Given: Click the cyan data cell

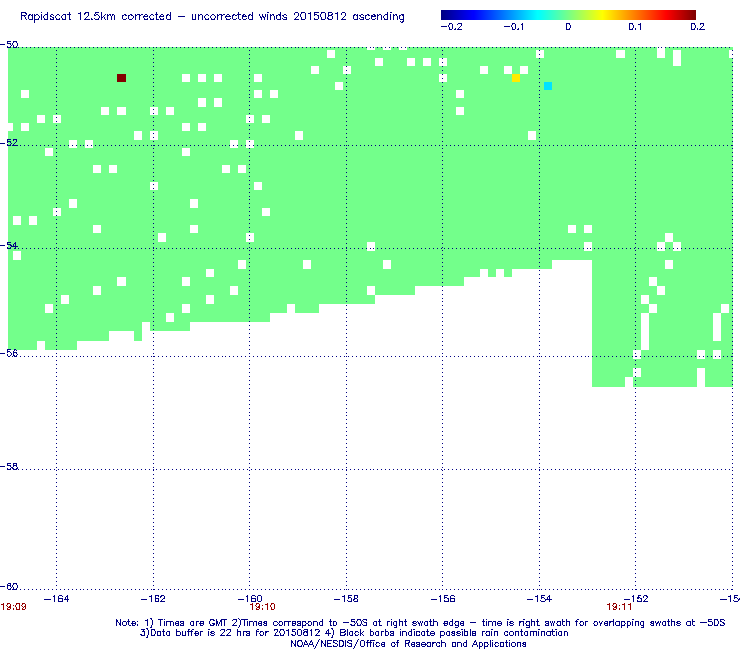Looking at the screenshot, I should point(548,86).
